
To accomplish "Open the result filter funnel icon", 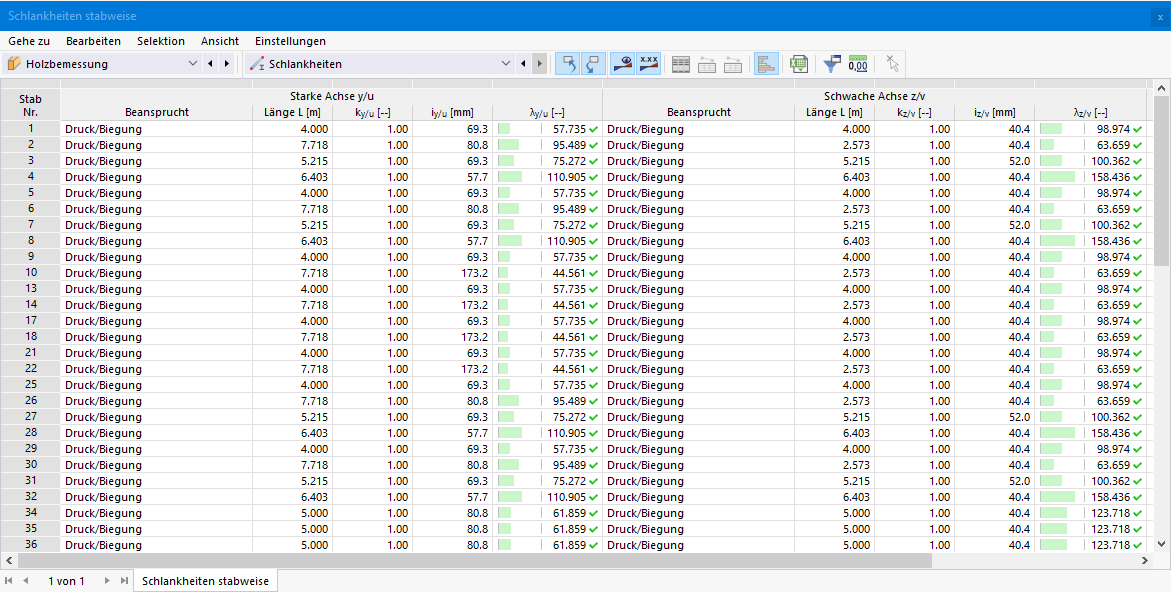I will point(831,64).
